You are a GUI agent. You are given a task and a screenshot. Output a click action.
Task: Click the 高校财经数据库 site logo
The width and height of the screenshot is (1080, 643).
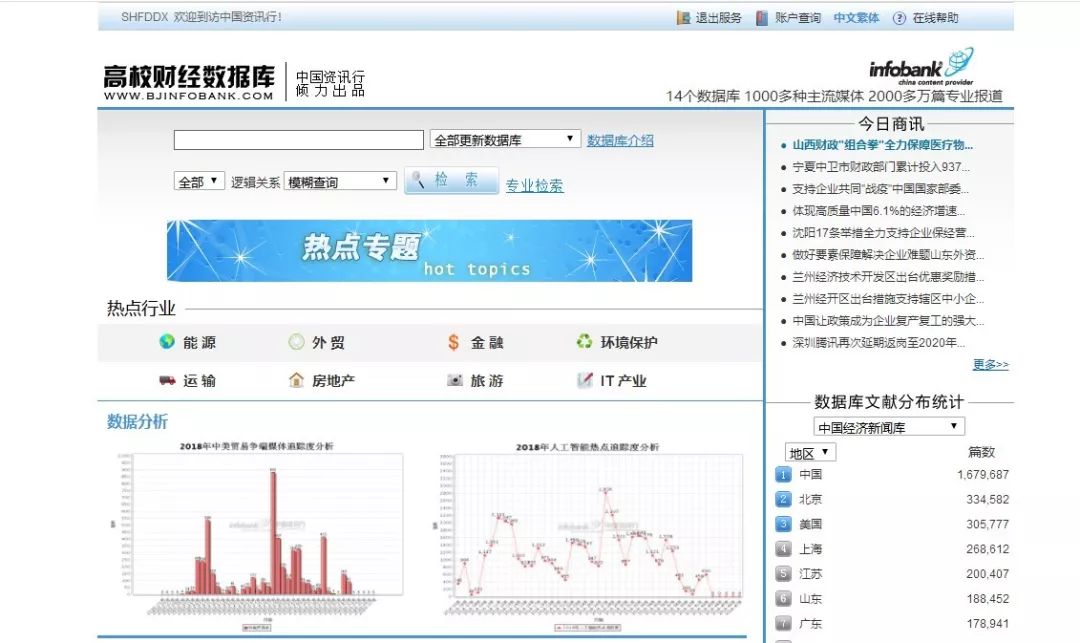(189, 81)
